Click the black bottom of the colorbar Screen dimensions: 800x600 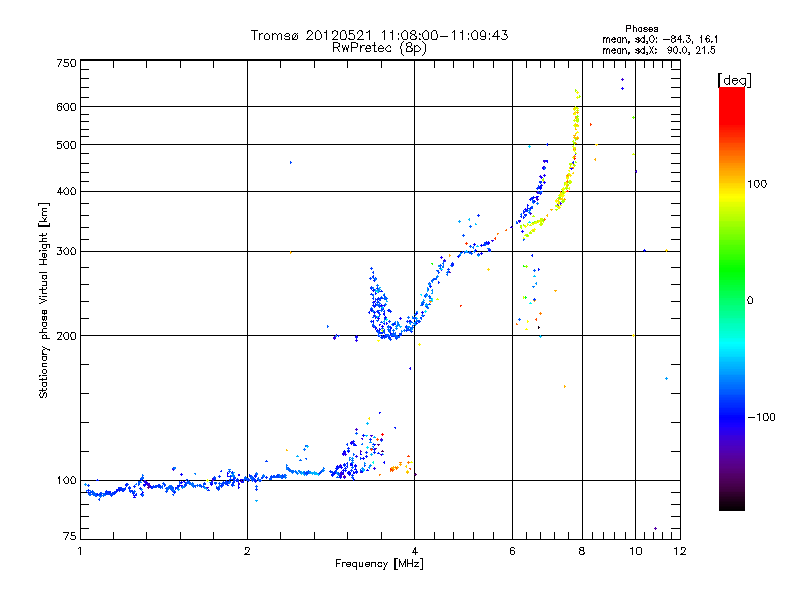point(732,504)
